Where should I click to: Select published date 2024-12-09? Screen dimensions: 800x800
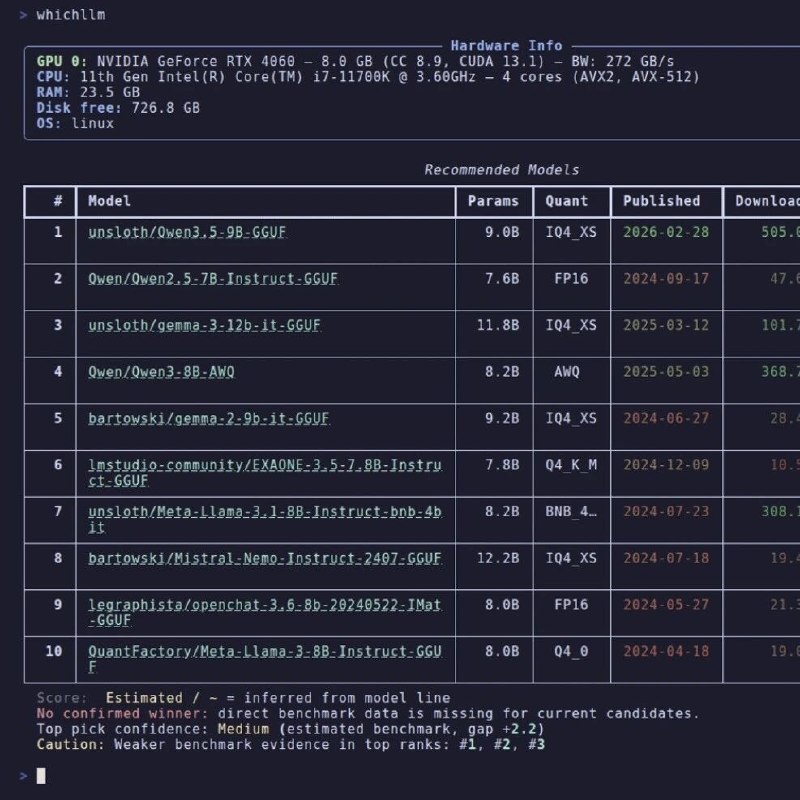pyautogui.click(x=666, y=465)
